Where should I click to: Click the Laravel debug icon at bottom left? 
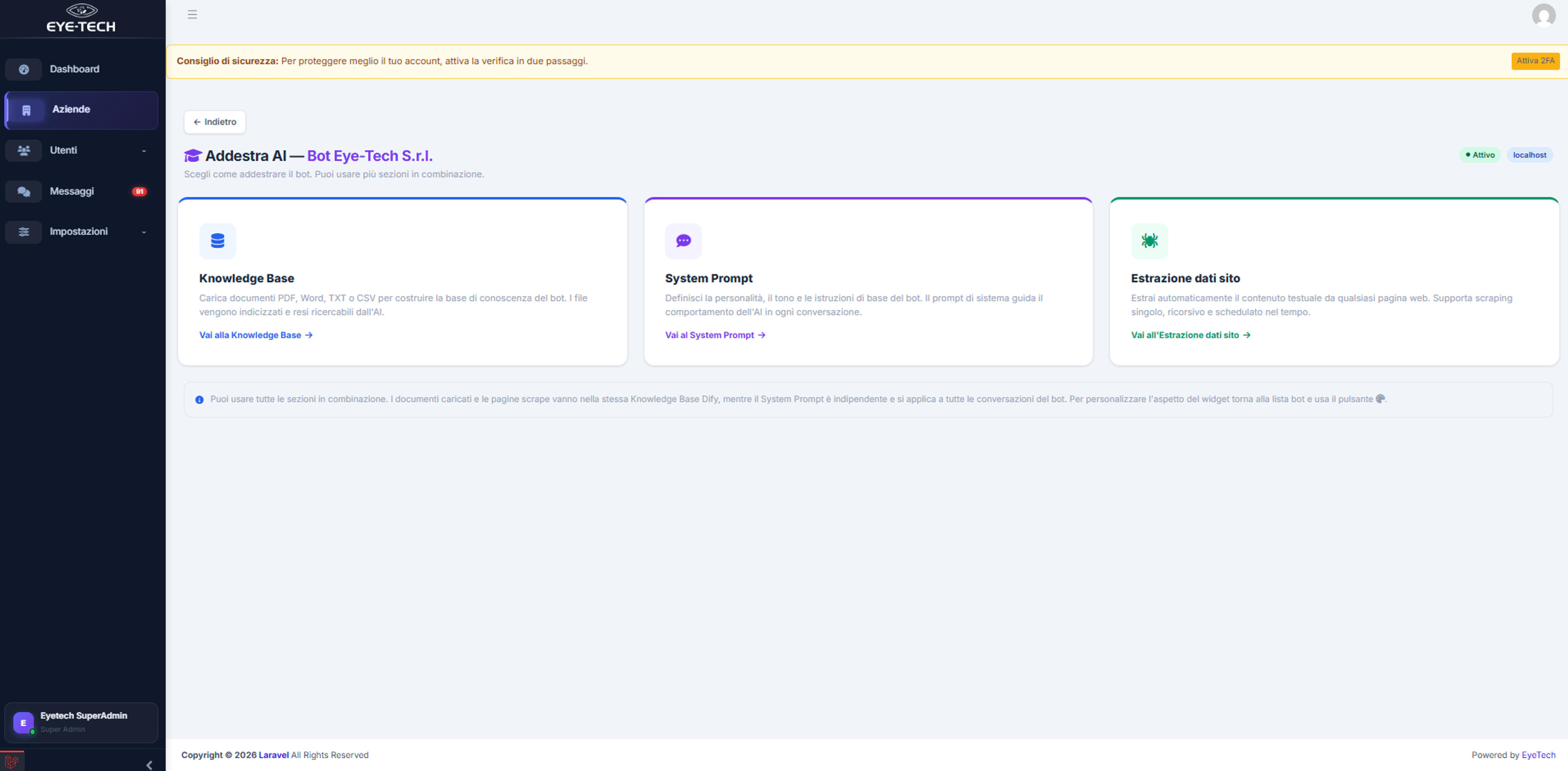[11, 762]
